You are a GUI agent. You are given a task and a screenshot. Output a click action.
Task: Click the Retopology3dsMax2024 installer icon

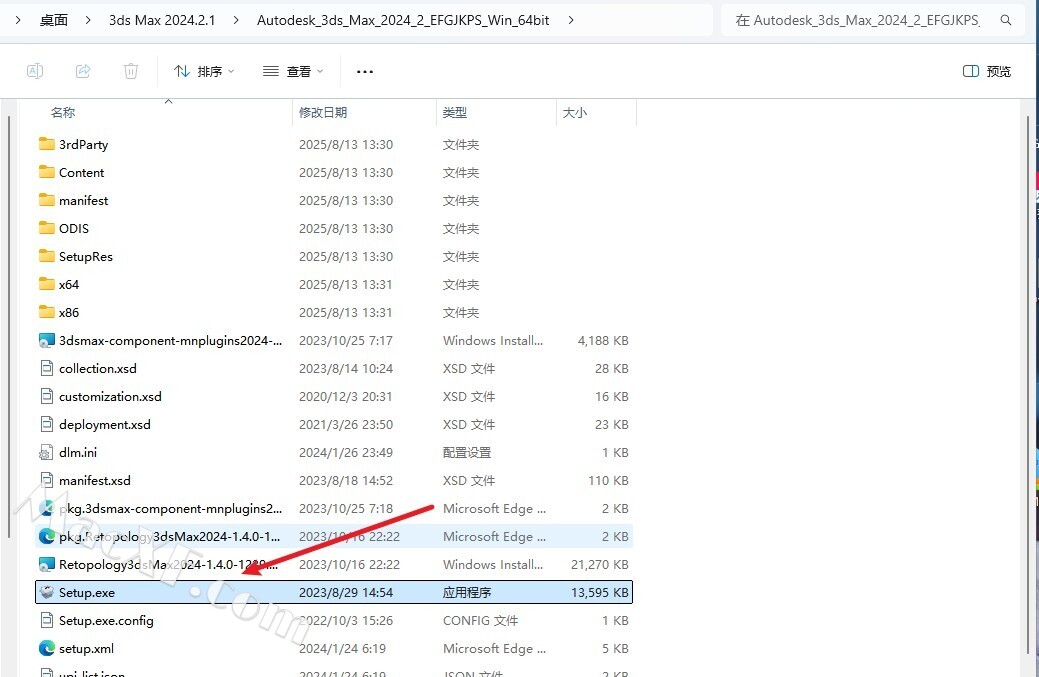[46, 564]
